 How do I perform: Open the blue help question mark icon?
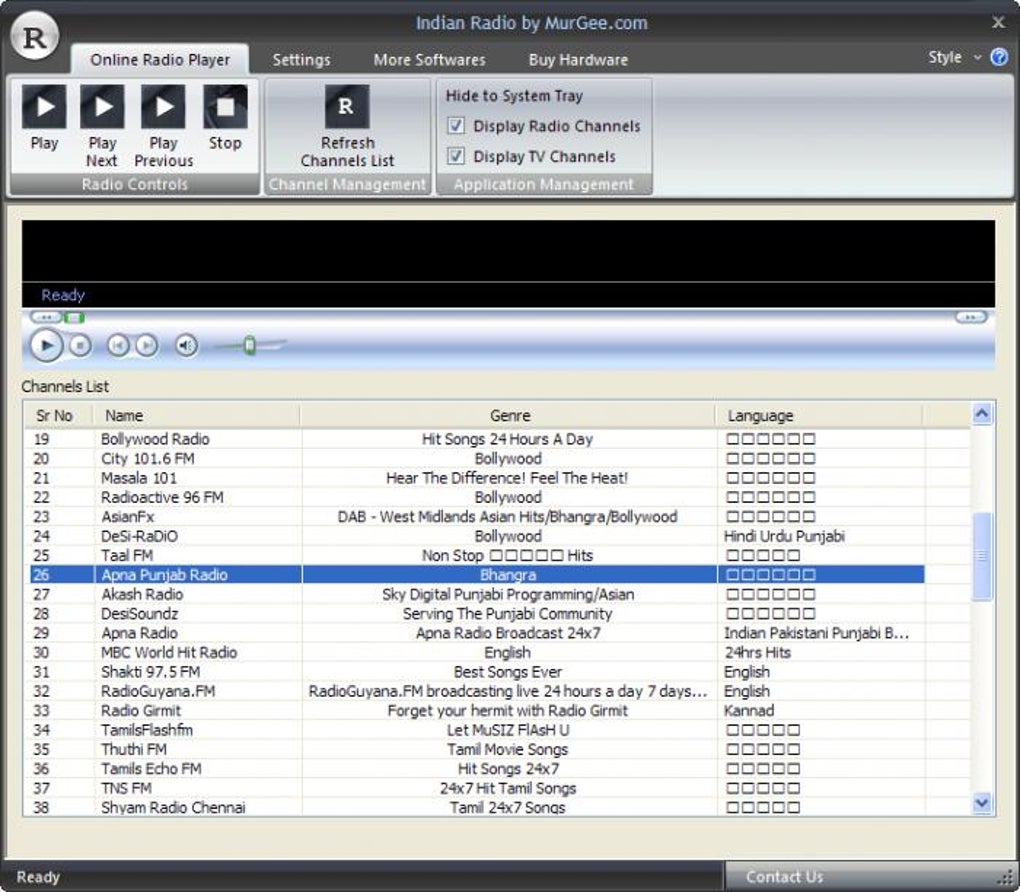pyautogui.click(x=999, y=57)
